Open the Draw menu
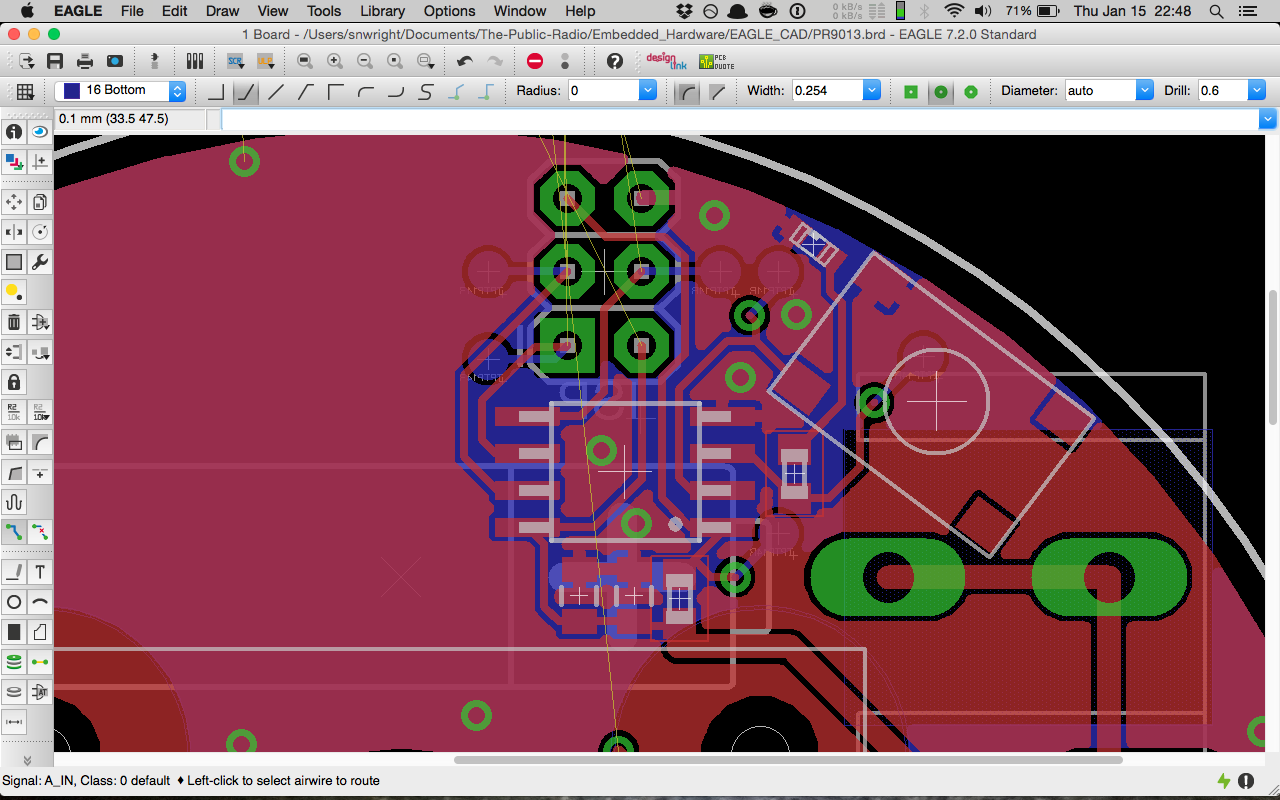 tap(222, 11)
